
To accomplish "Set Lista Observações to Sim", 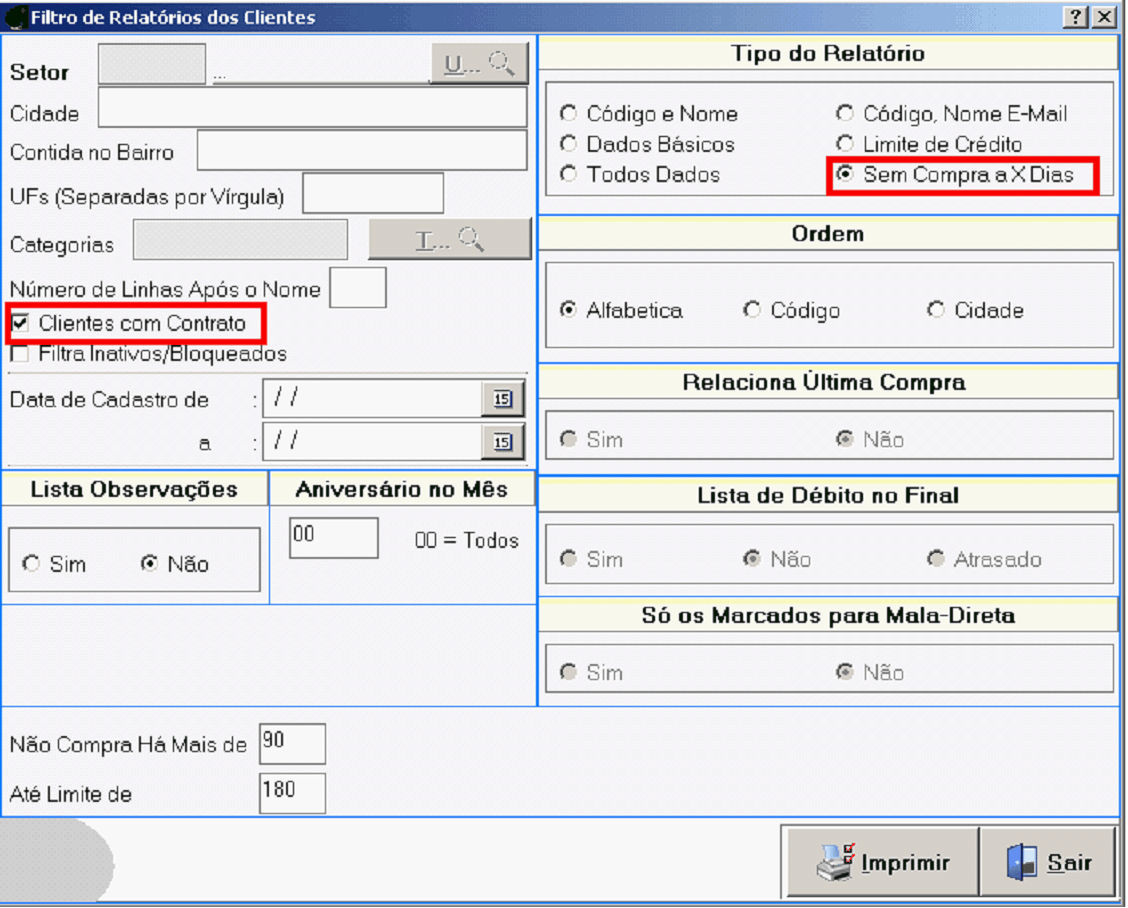I will point(30,564).
